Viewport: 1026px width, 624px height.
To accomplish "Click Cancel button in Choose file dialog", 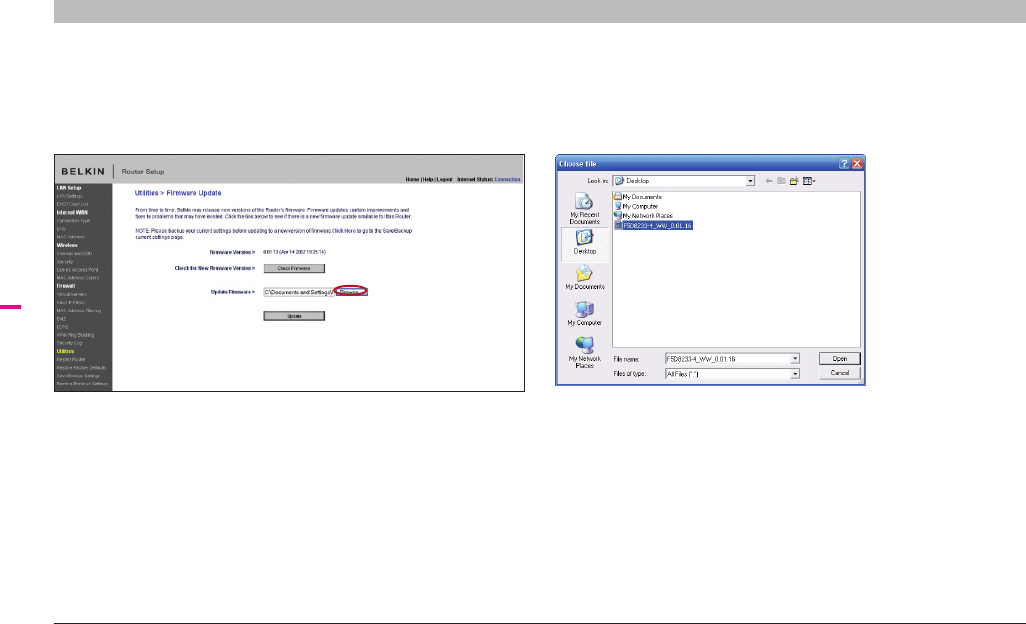I will click(x=840, y=373).
